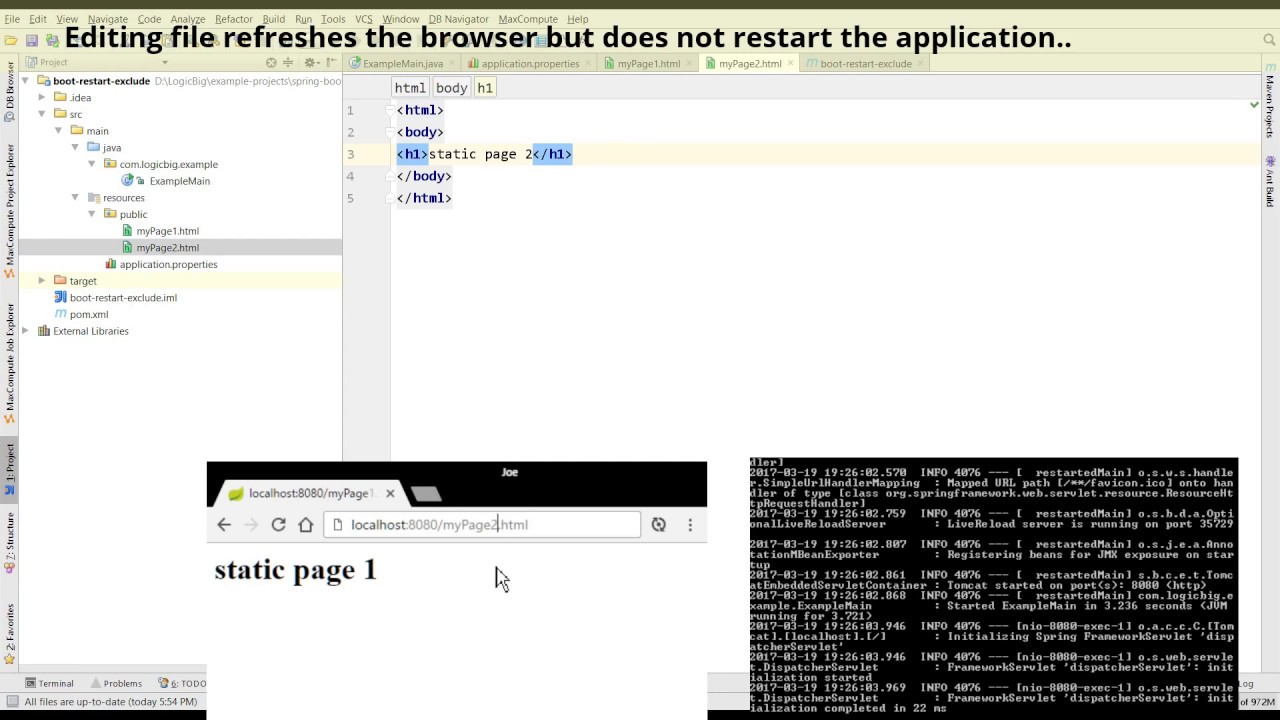This screenshot has width=1280, height=720.
Task: Click the Save All toolbar icon
Action: click(32, 40)
